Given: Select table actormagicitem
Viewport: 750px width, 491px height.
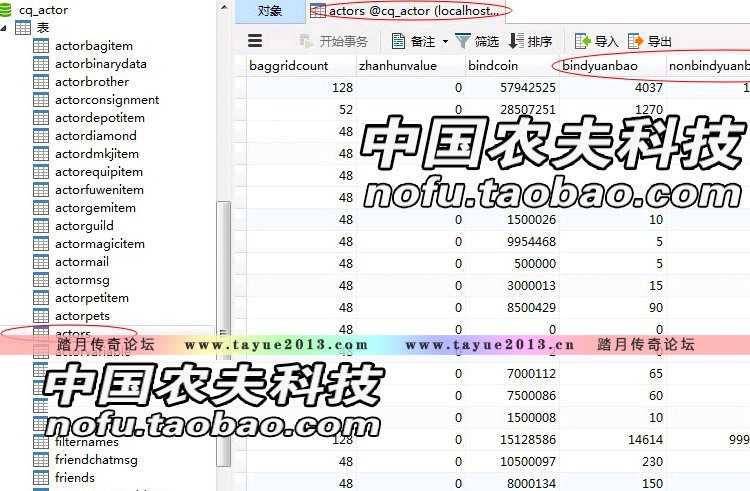Looking at the screenshot, I should pos(99,244).
